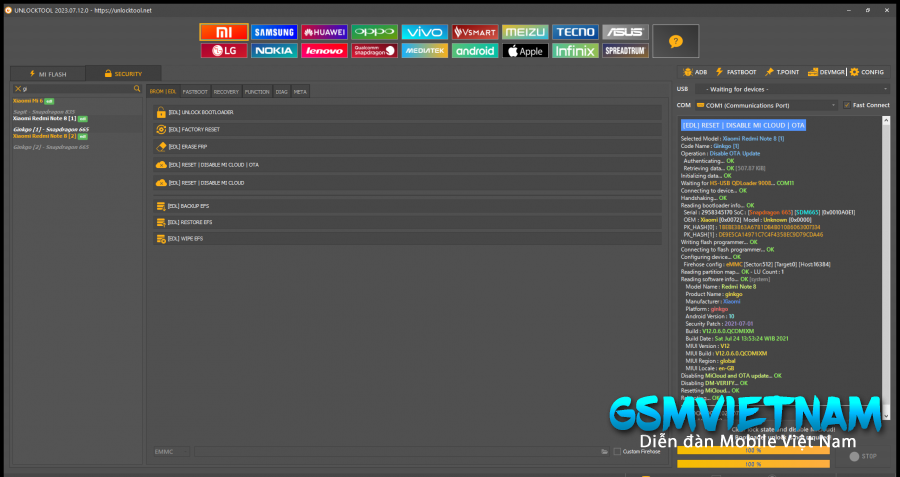Select the DIAG sub-tab
The image size is (900, 477).
(281, 92)
